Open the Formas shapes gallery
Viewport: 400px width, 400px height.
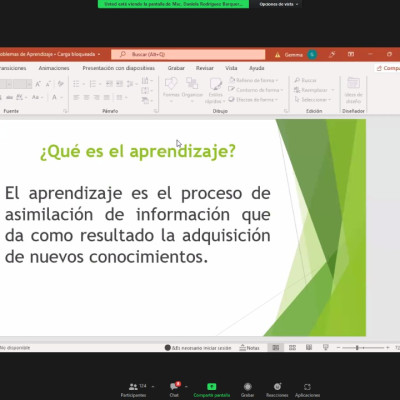pyautogui.click(x=171, y=90)
